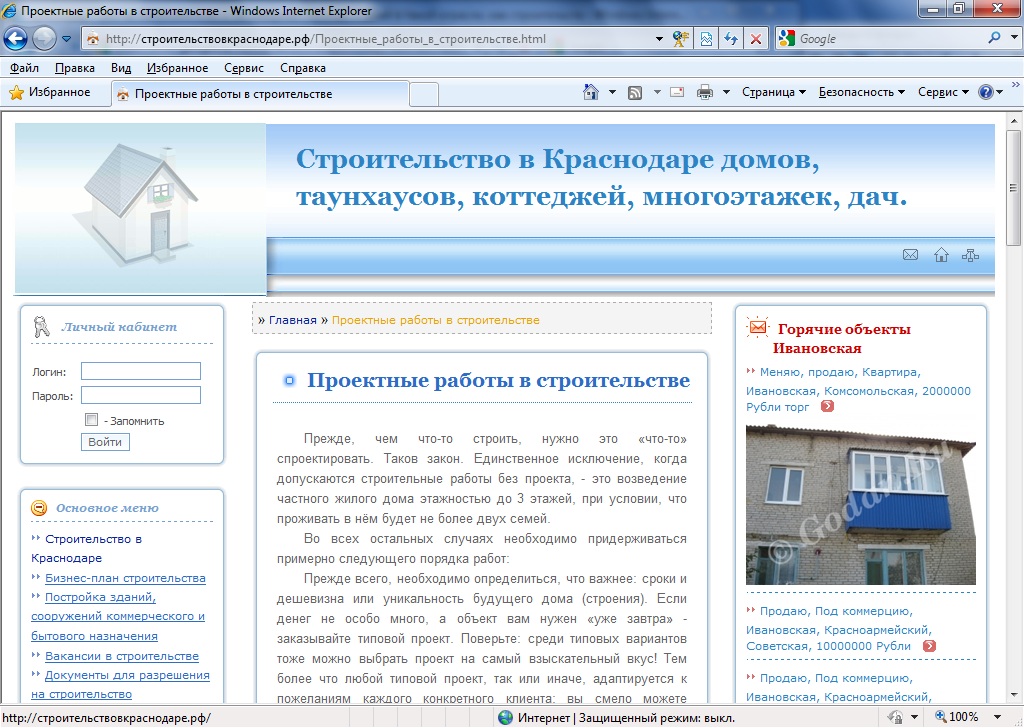Viewport: 1024px width, 728px height.
Task: Click the site header sitemap icon
Action: click(x=970, y=255)
